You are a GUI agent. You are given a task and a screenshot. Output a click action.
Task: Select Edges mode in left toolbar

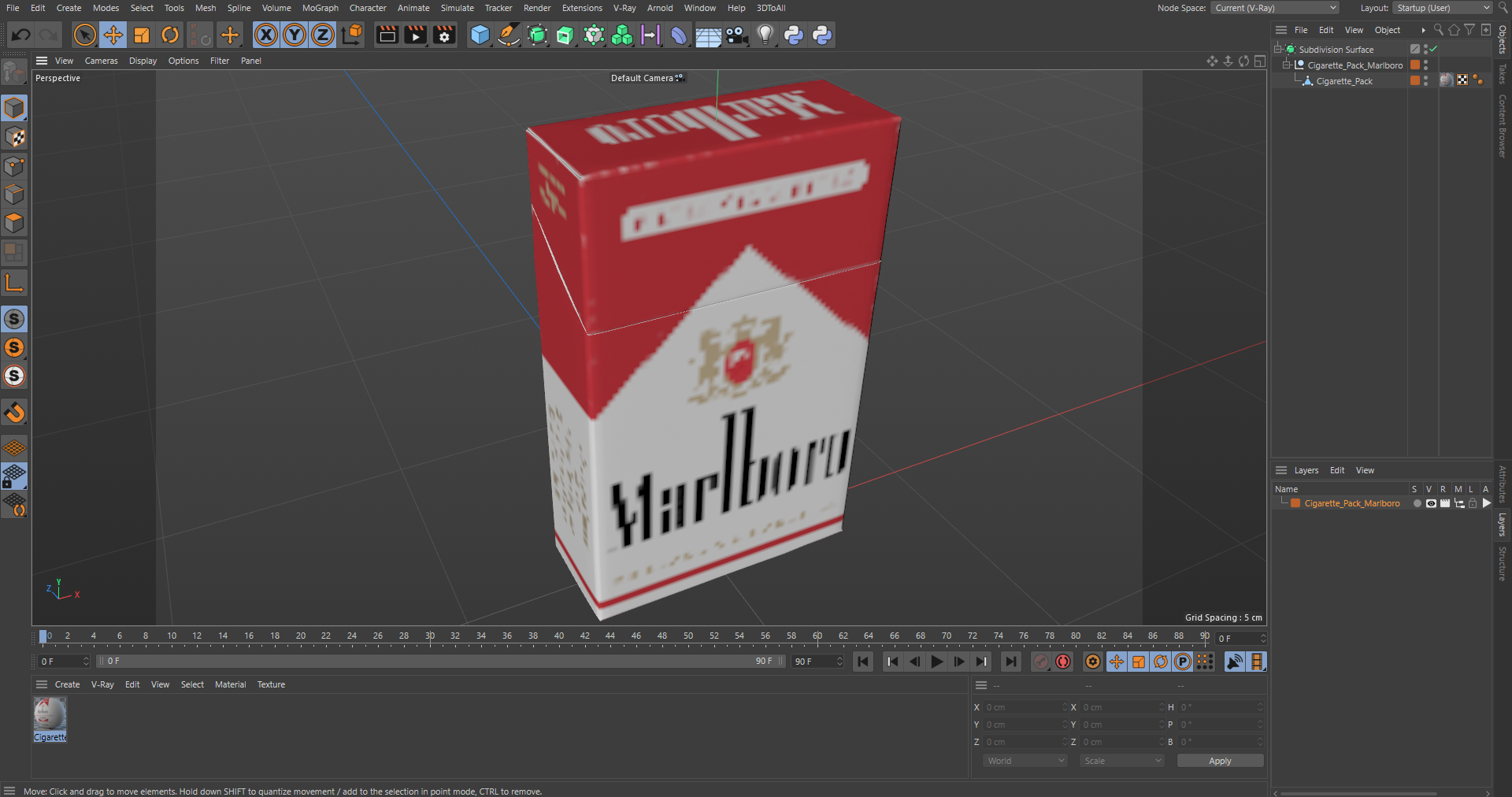pos(14,194)
